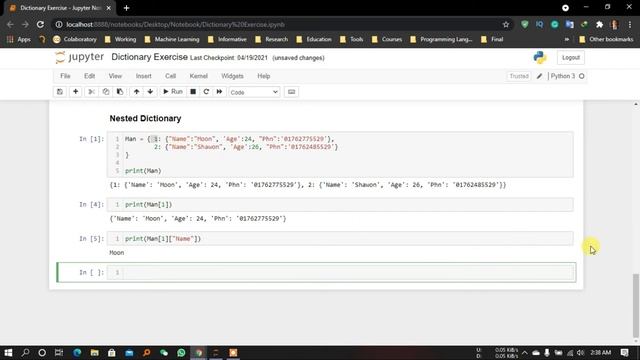Viewport: 640px width, 360px height.
Task: Open the Help menu
Action: click(x=264, y=76)
